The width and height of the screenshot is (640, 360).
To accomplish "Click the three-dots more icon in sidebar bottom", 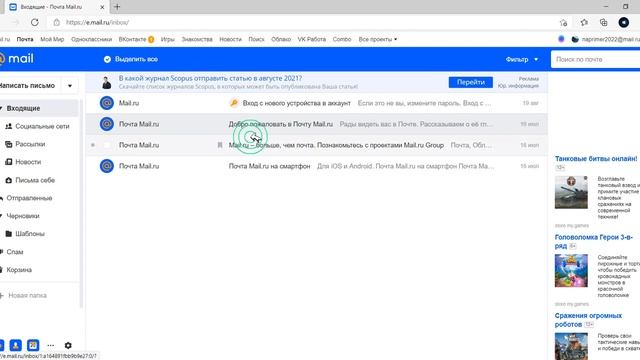I will pyautogui.click(x=51, y=345).
